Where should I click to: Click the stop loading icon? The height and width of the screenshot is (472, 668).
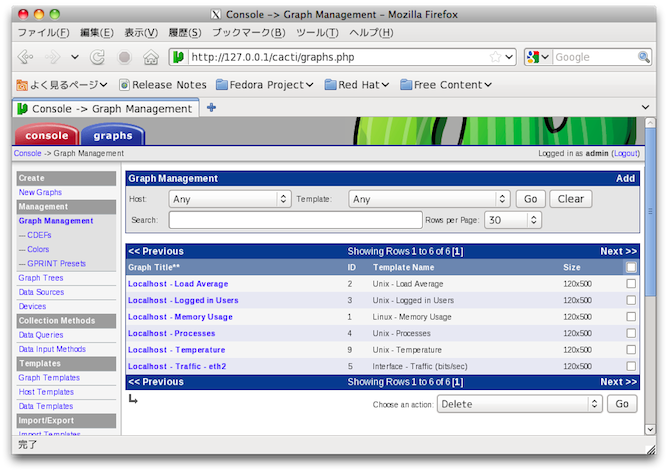point(124,58)
